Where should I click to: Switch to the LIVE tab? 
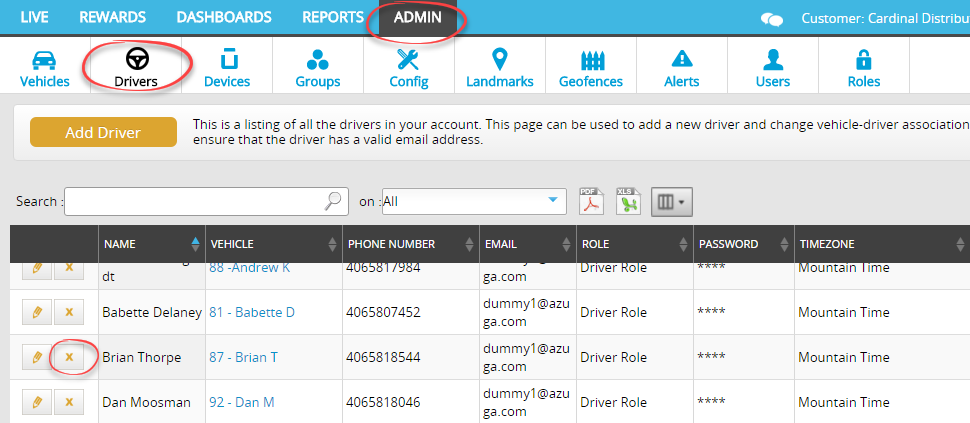(x=34, y=17)
